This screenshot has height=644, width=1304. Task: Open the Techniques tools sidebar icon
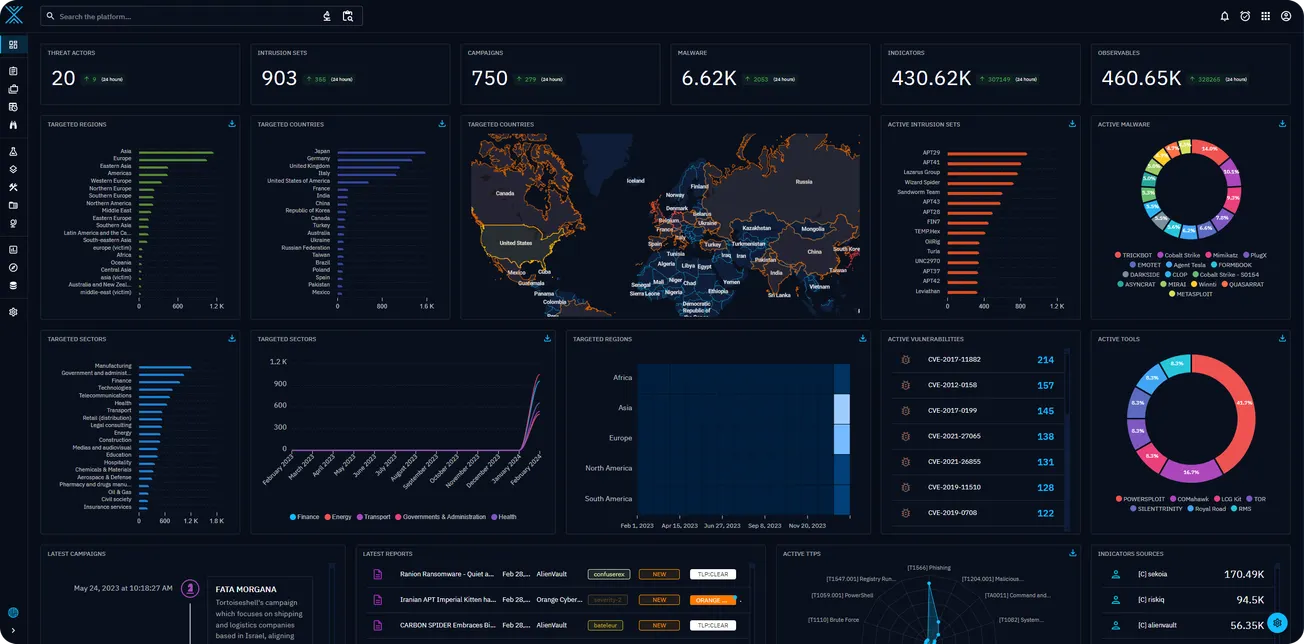click(13, 187)
